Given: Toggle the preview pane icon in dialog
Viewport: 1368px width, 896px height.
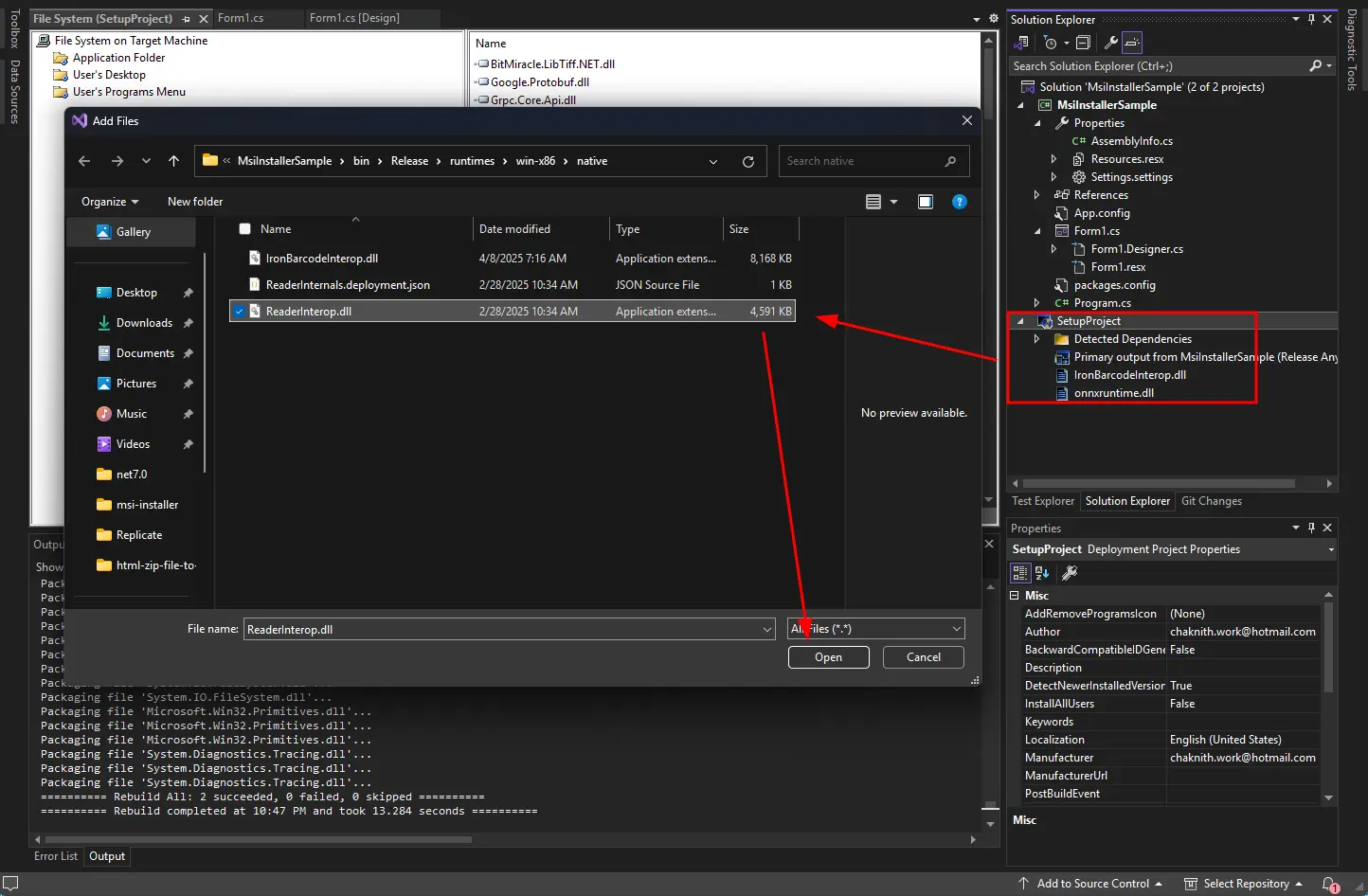Looking at the screenshot, I should pos(925,202).
